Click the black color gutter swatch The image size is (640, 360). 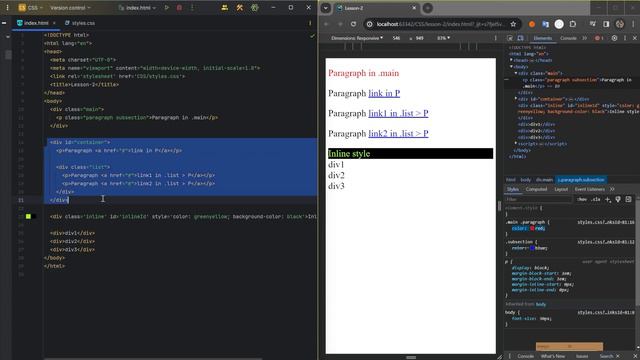pos(34,216)
